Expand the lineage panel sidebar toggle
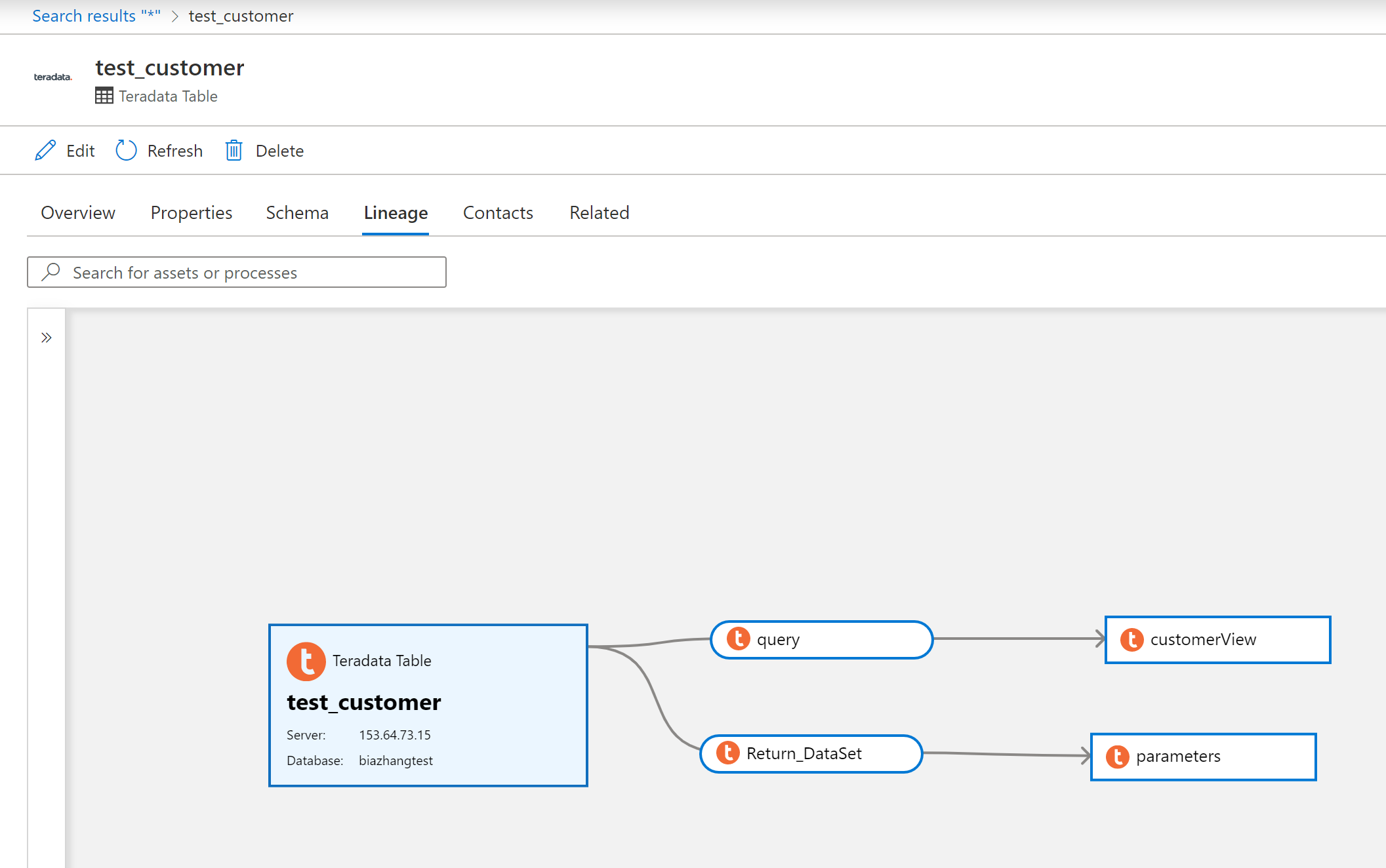 coord(46,338)
